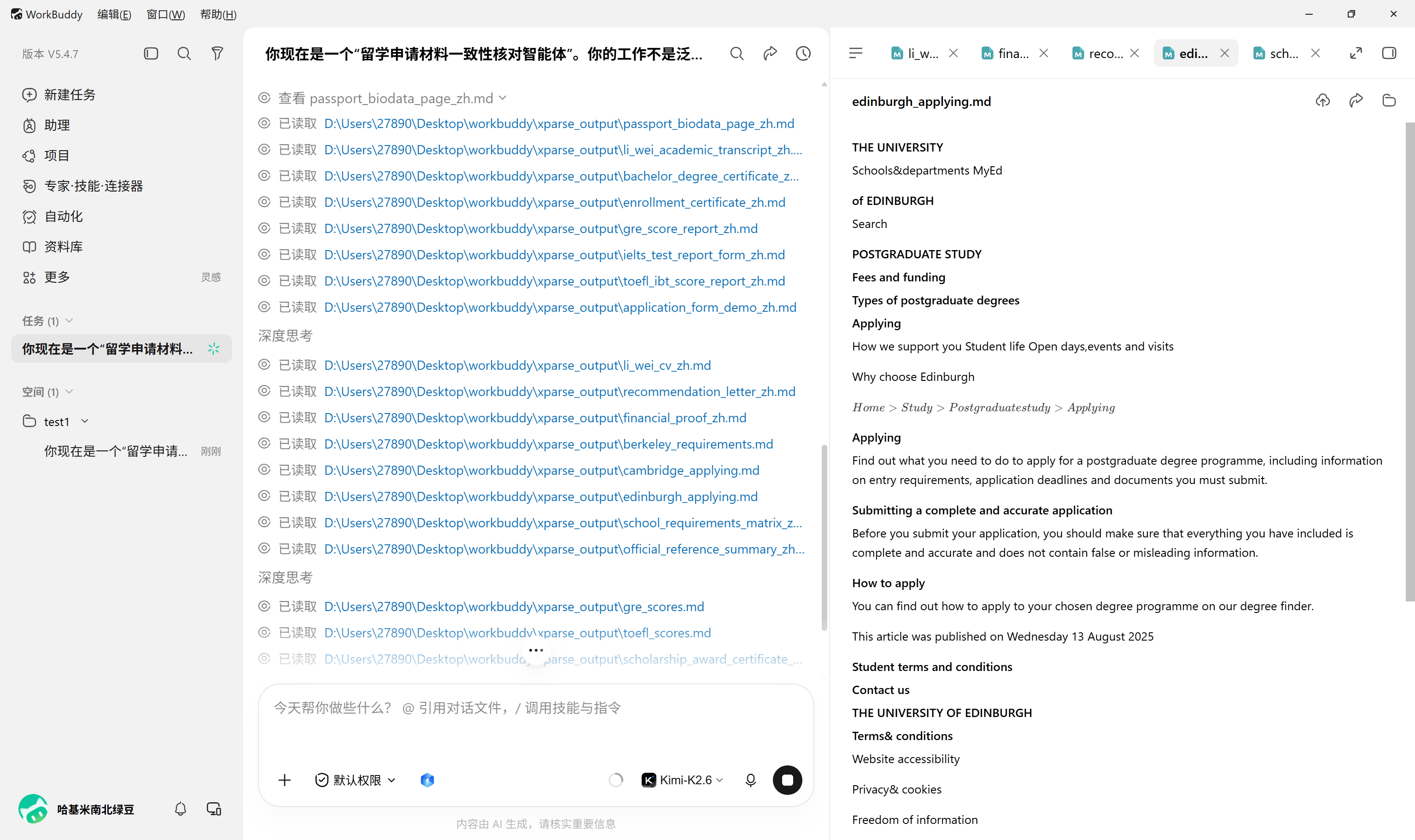This screenshot has height=840, width=1415.
Task: Open the user avatar profile
Action: click(33, 809)
